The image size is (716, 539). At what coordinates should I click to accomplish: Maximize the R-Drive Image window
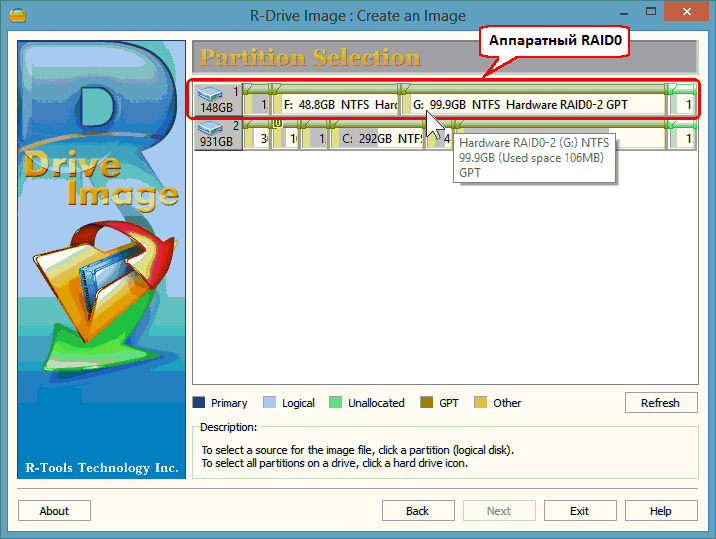(651, 12)
